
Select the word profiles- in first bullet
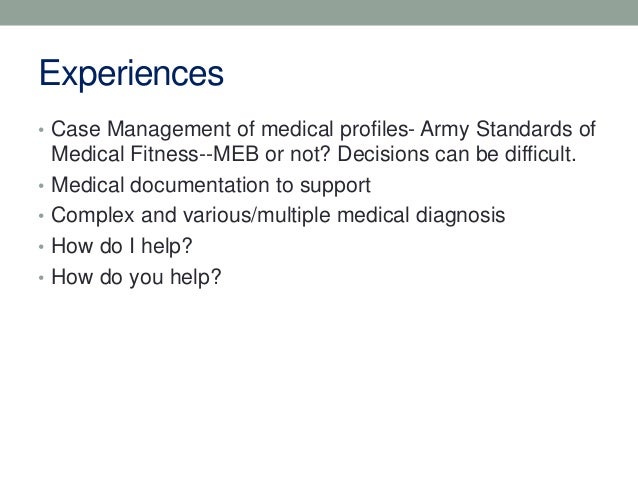point(378,130)
